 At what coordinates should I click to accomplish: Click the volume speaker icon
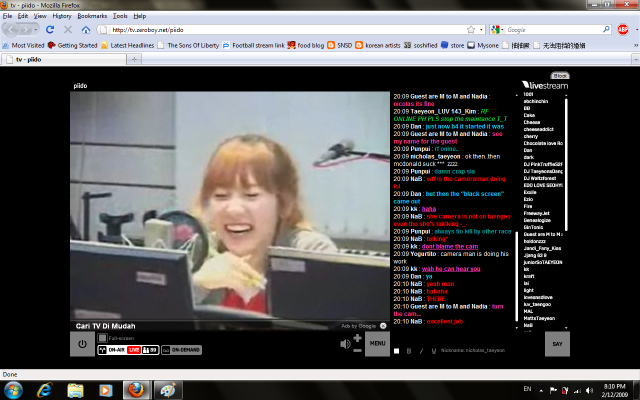(346, 344)
